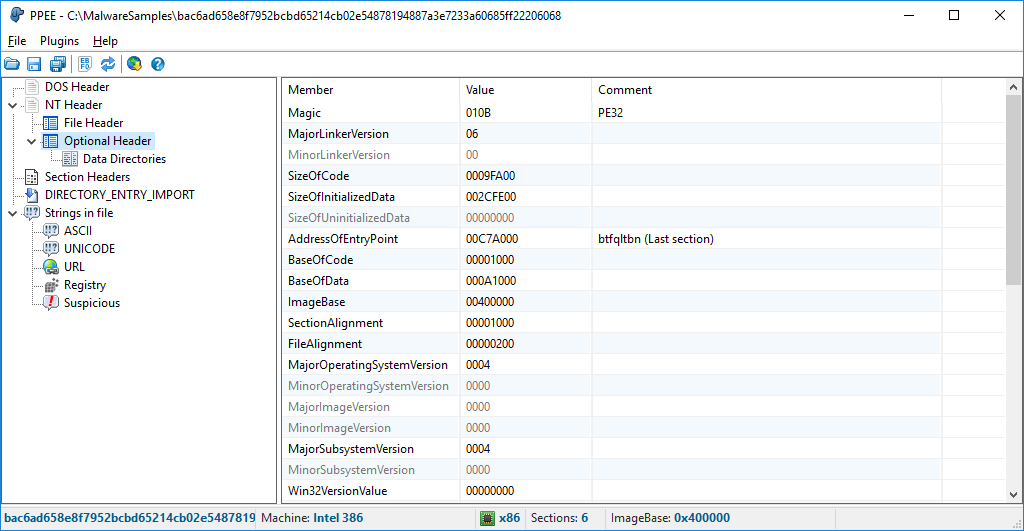The width and height of the screenshot is (1024, 531).
Task: Click the Save all toolbar icon
Action: (x=57, y=64)
